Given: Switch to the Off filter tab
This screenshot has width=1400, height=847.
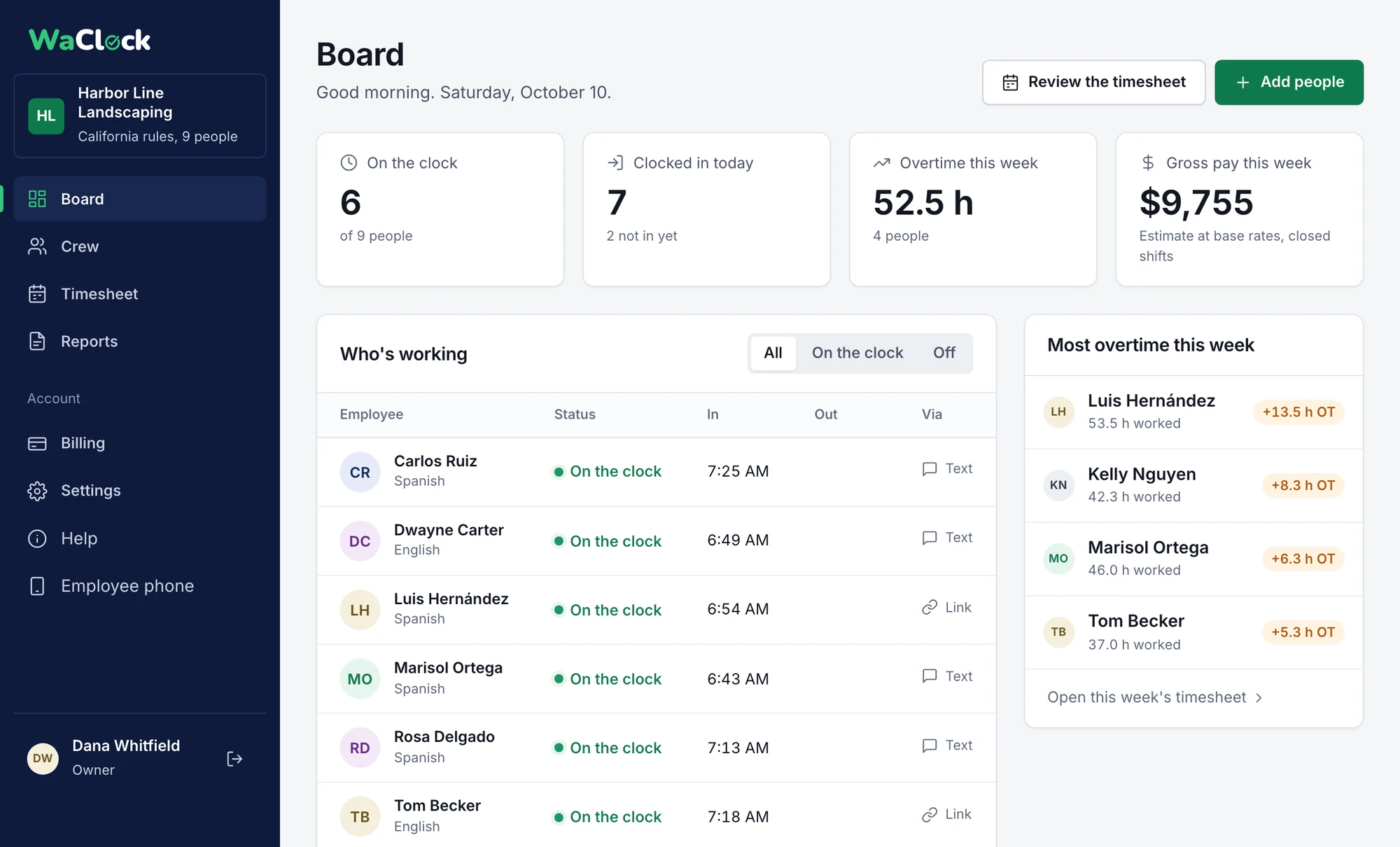Looking at the screenshot, I should pos(944,353).
